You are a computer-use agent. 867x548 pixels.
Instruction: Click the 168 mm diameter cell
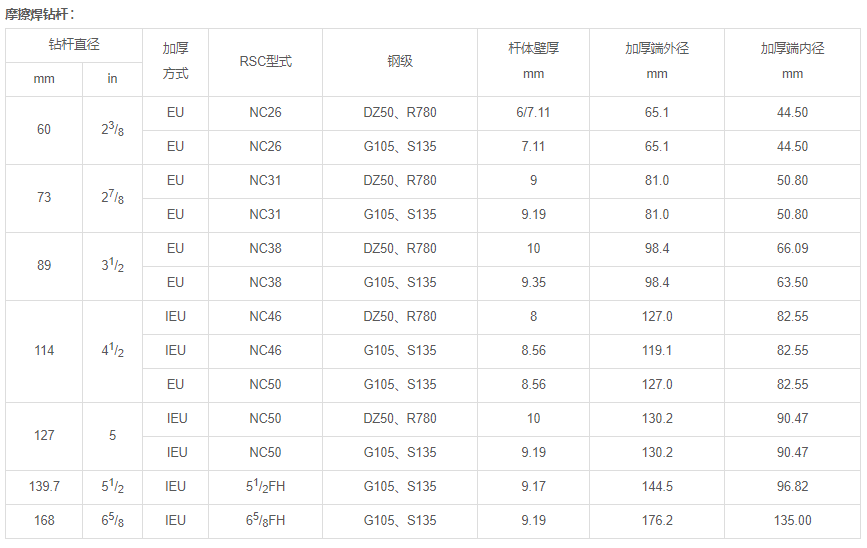click(44, 520)
